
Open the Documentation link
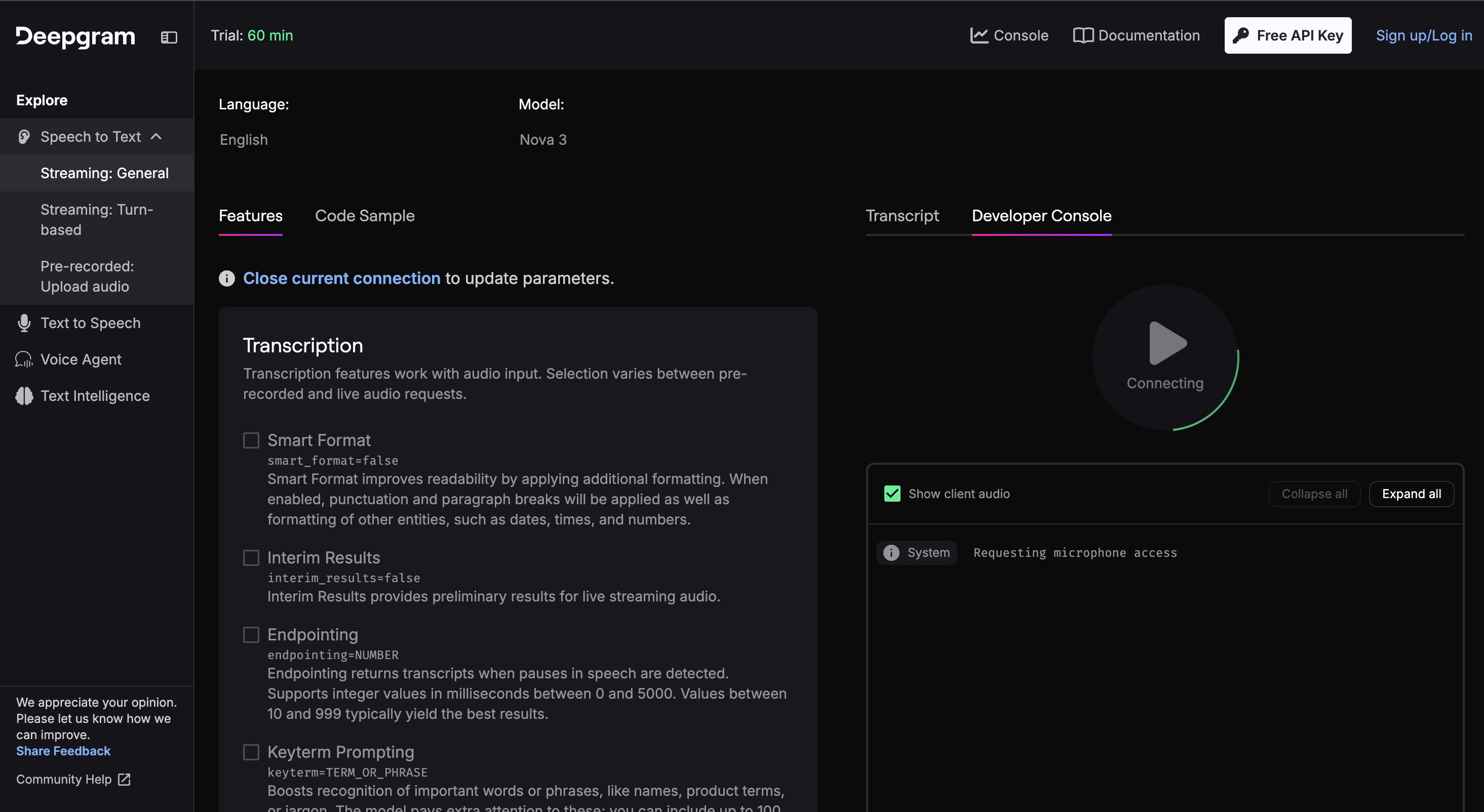click(x=1137, y=36)
